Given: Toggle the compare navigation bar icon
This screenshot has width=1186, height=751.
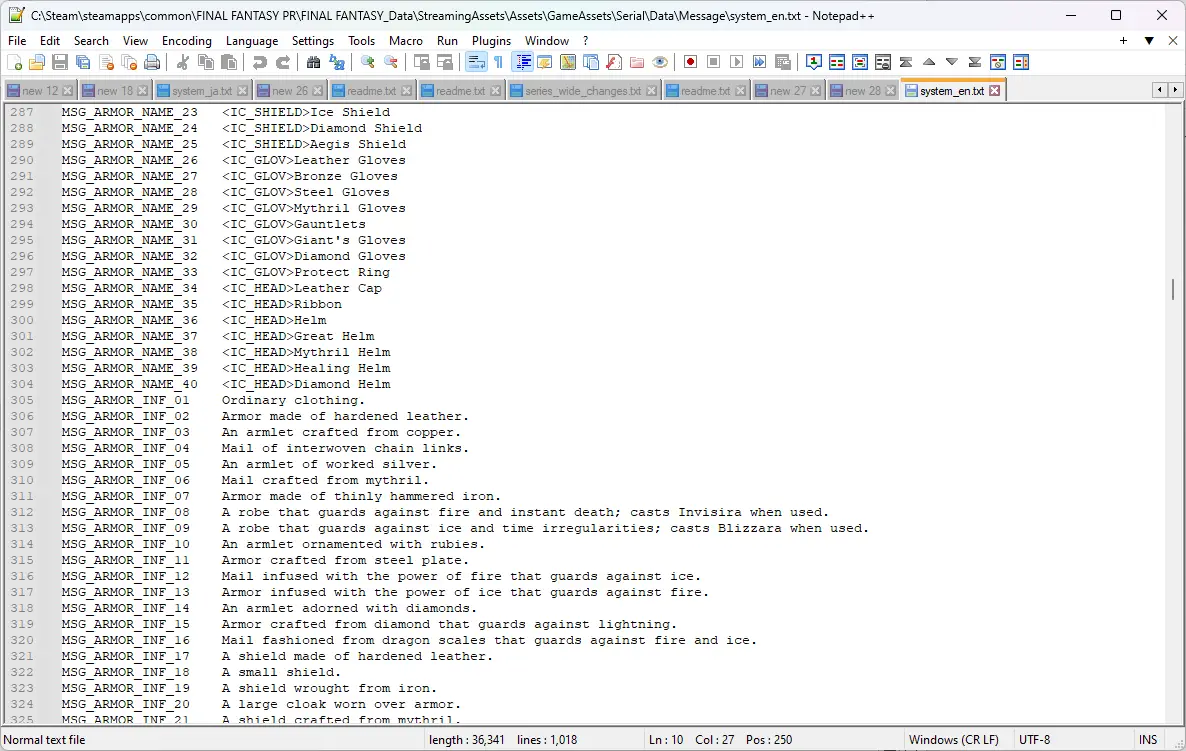Looking at the screenshot, I should pyautogui.click(x=1021, y=63).
